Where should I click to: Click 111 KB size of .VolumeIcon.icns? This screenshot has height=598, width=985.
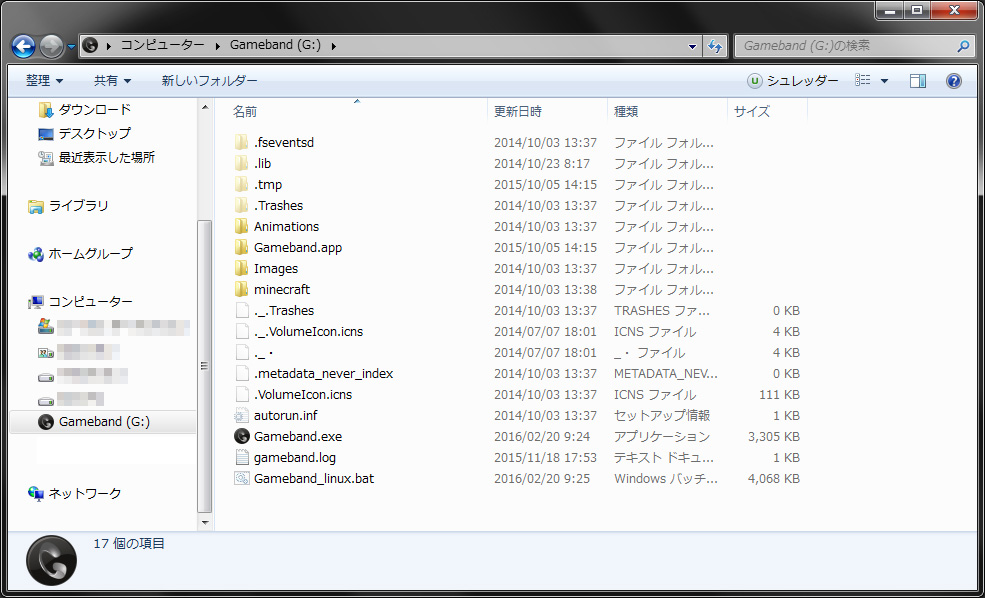(779, 395)
